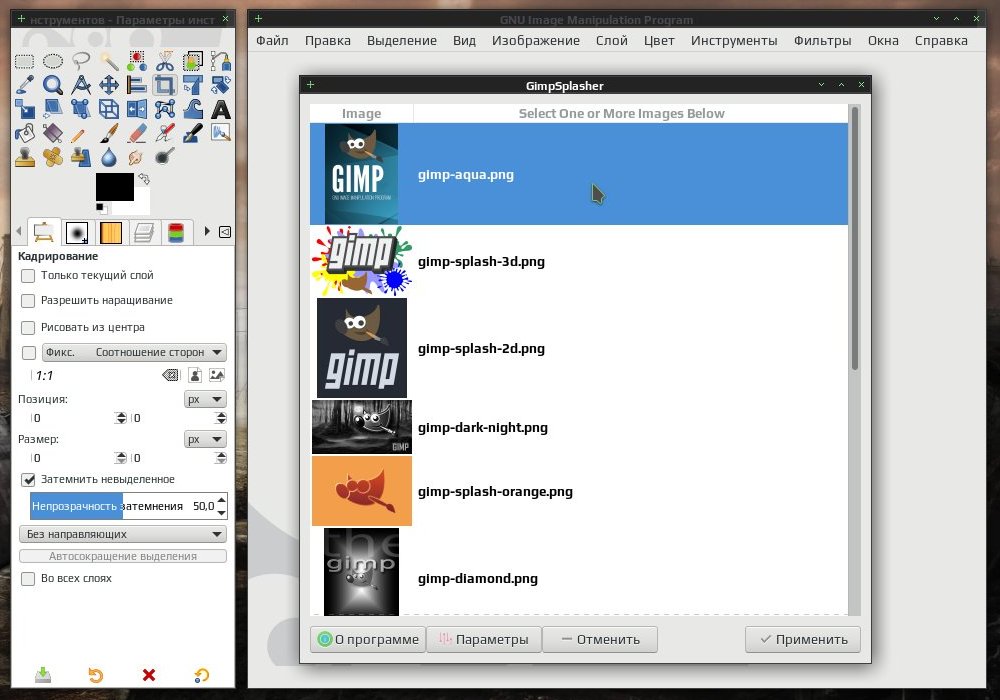Open the Файл menu

(272, 41)
